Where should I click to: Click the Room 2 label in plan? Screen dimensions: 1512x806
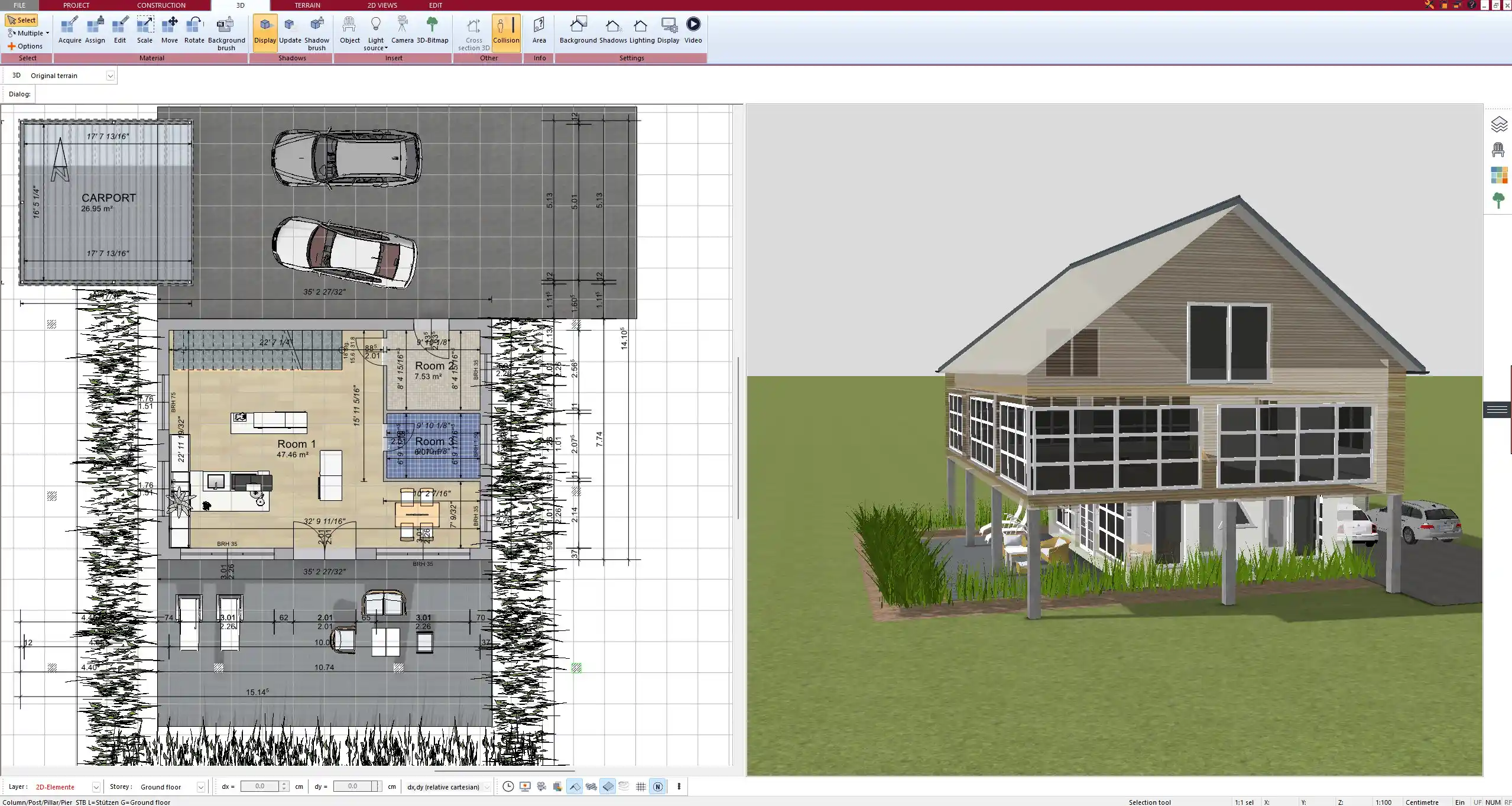coord(434,366)
